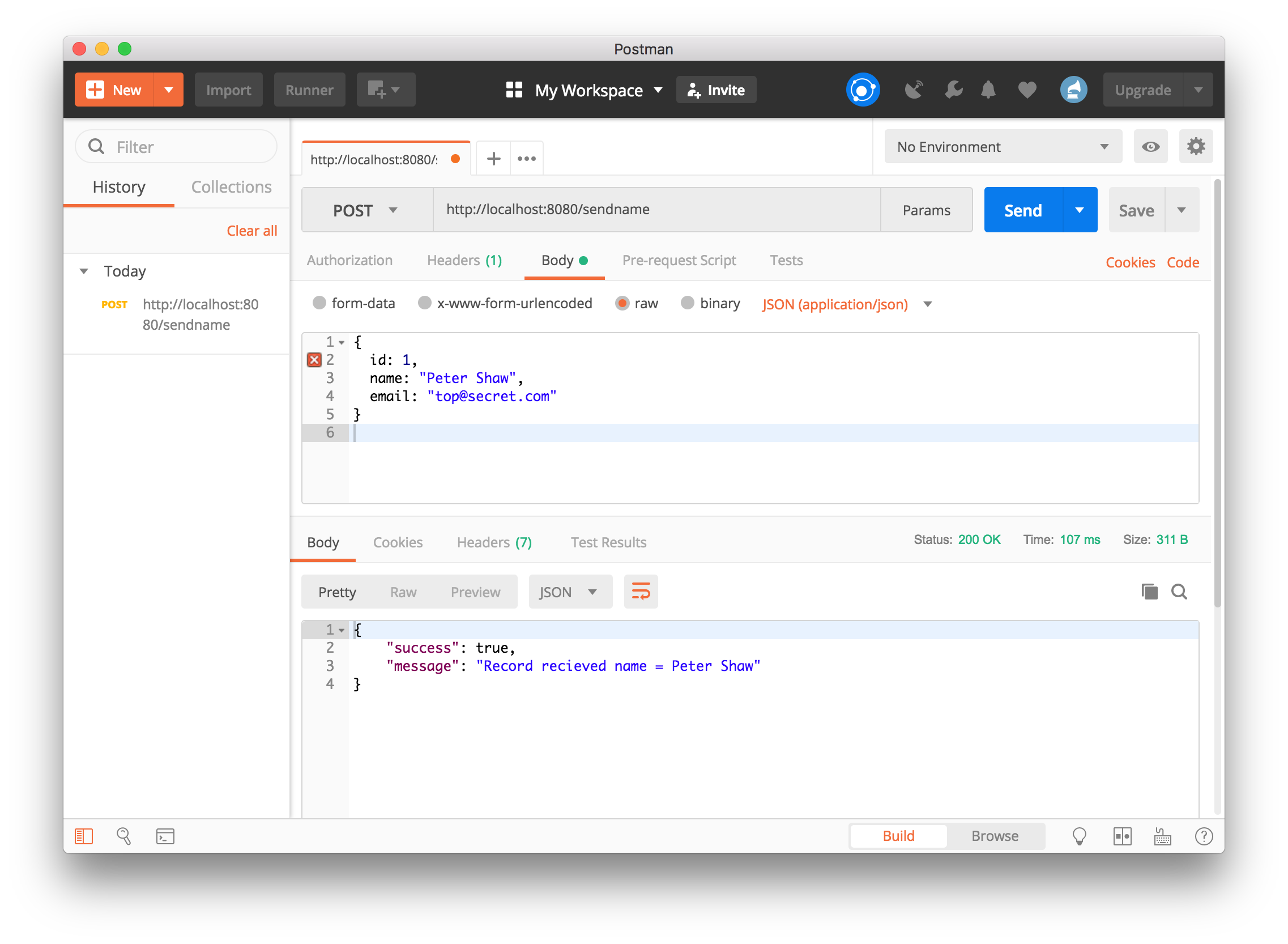Open the Upgrade dropdown arrow
Viewport: 1288px width, 944px height.
tap(1198, 90)
